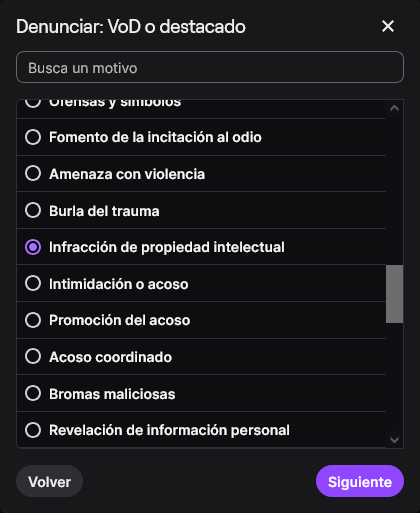
Task: Click the scroll down arrow in the list
Action: pyautogui.click(x=394, y=440)
